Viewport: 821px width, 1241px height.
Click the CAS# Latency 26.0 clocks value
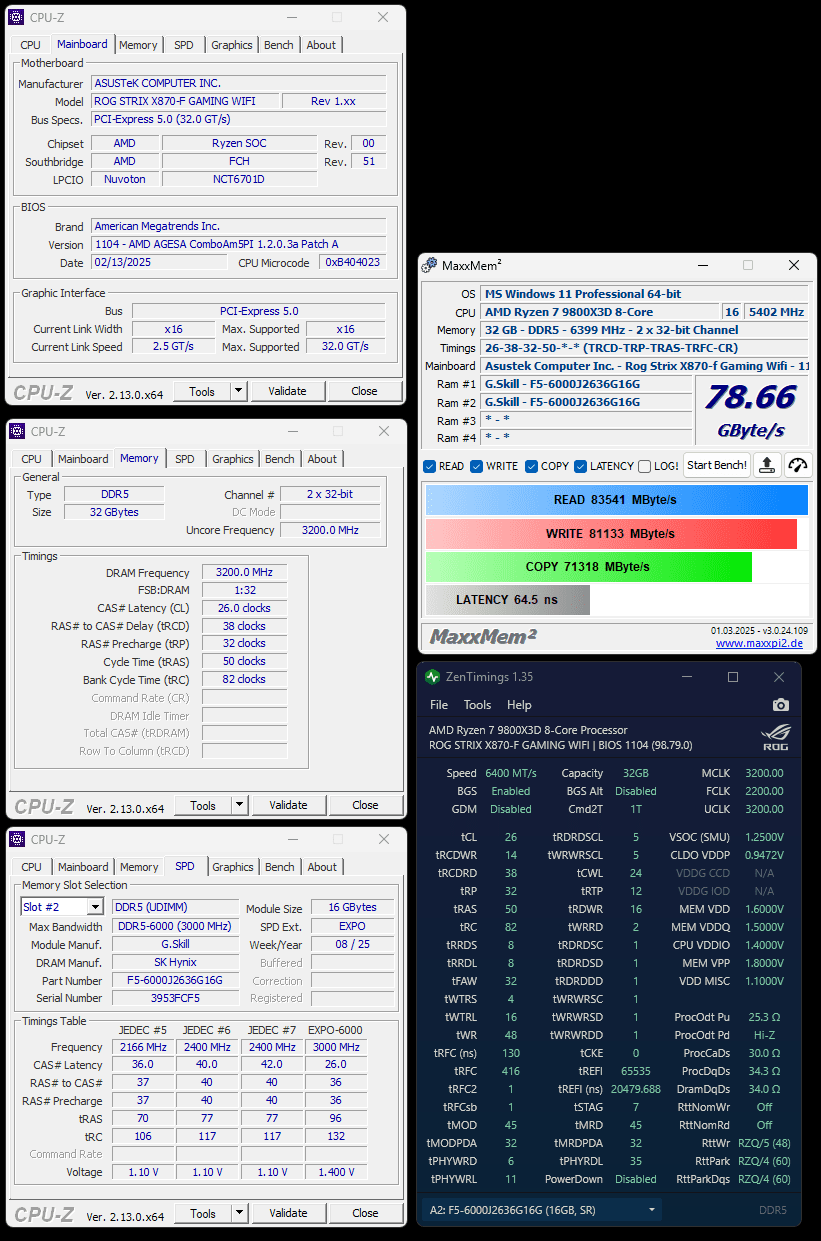(x=244, y=608)
